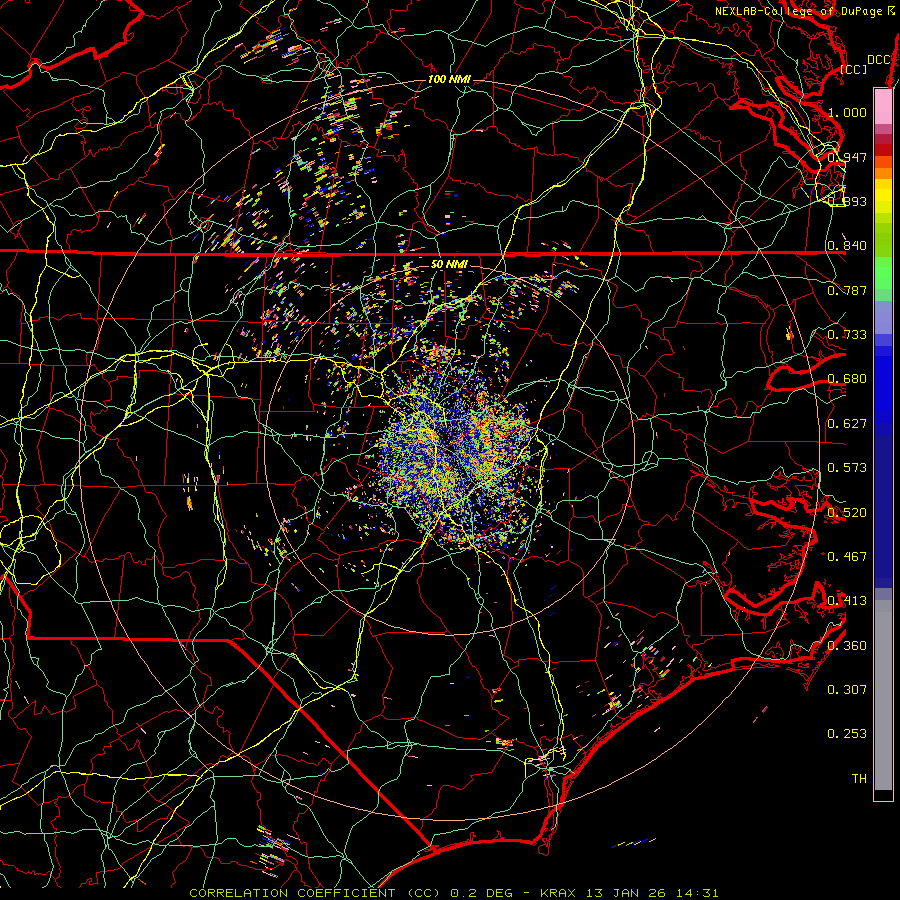This screenshot has height=900, width=900.
Task: Click the 1.000 scale value
Action: [847, 112]
